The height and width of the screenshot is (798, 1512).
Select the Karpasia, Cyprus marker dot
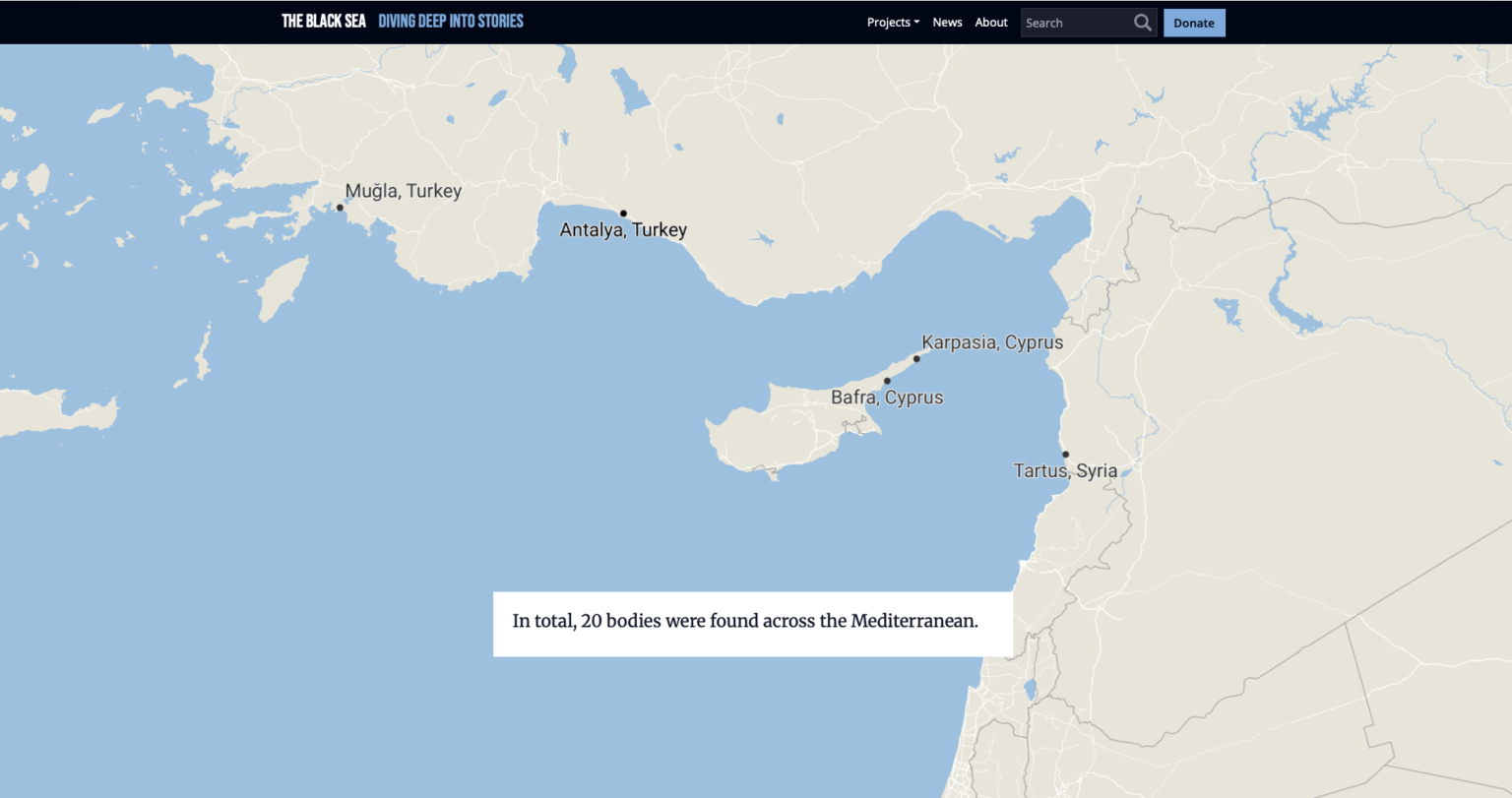tap(916, 359)
